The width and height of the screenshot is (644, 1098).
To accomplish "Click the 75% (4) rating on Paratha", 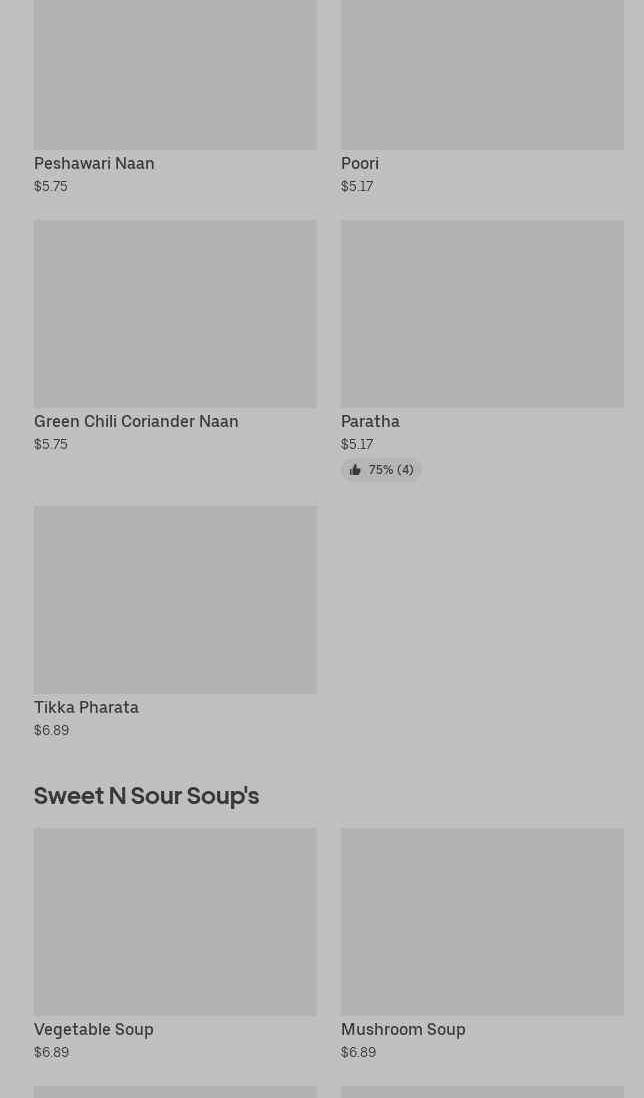I will coord(390,470).
